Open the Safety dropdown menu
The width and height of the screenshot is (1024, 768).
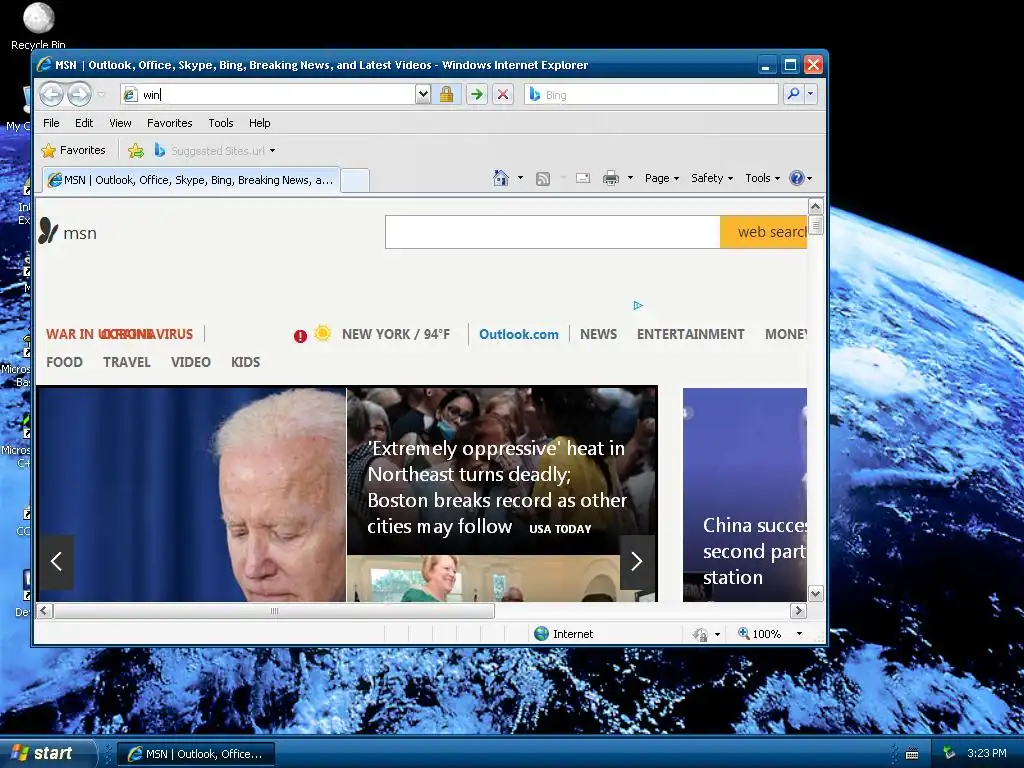pyautogui.click(x=712, y=178)
